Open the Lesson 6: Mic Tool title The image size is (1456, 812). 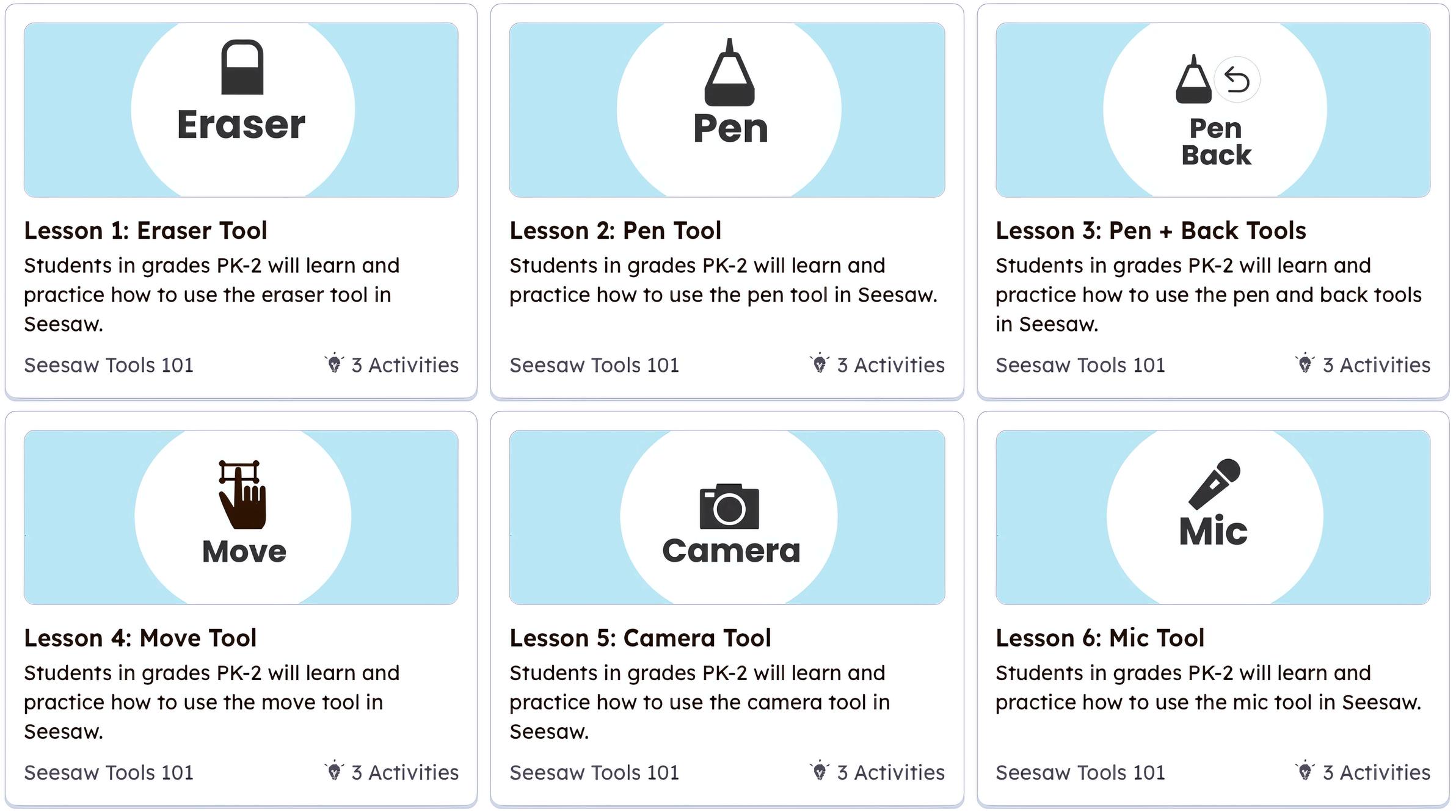pos(1099,638)
